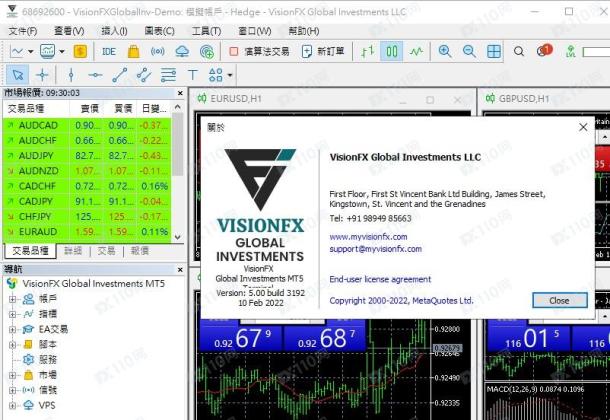Click the 新訂單 new order button
The image size is (610, 420).
click(x=323, y=51)
